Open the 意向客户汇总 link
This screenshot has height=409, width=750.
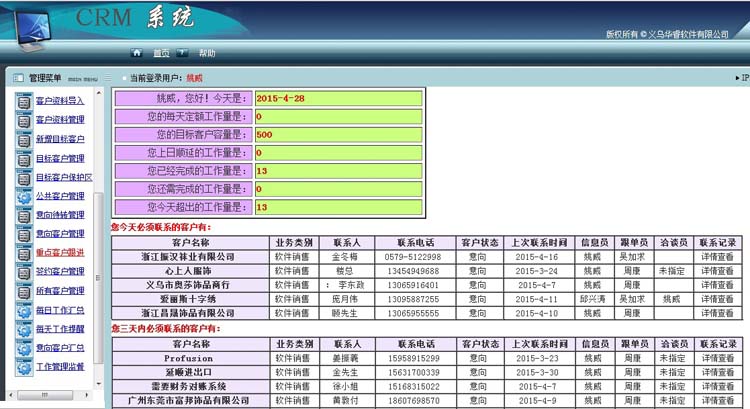click(x=60, y=348)
